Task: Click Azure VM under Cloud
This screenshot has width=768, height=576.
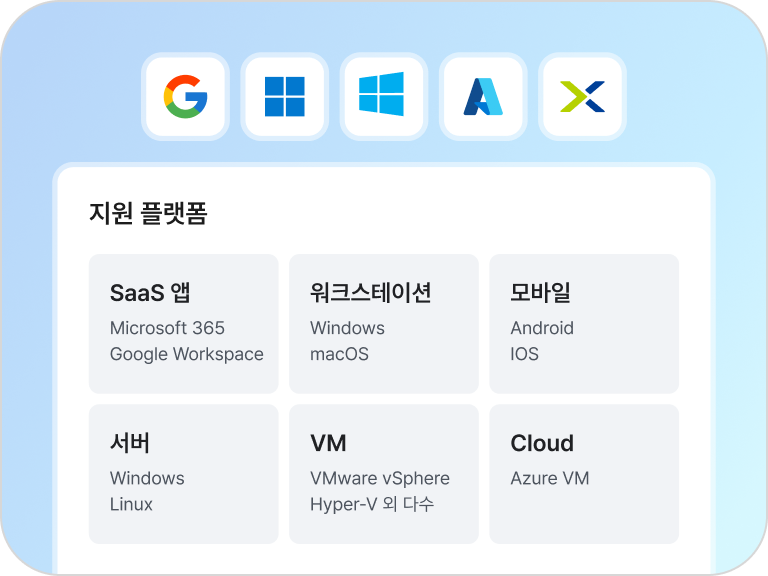Action: [x=550, y=478]
